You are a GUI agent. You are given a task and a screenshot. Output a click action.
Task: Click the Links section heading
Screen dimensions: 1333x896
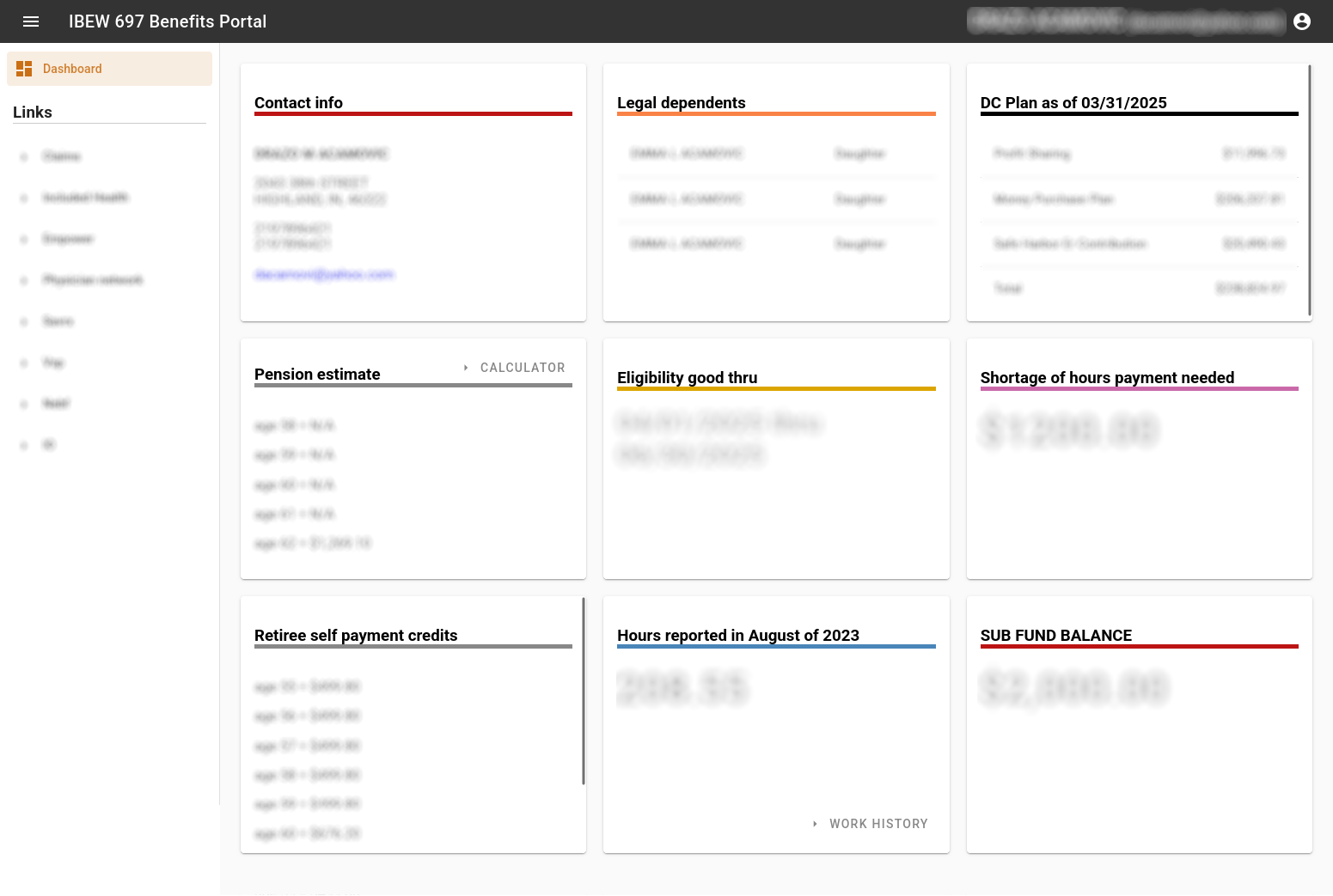(x=33, y=113)
